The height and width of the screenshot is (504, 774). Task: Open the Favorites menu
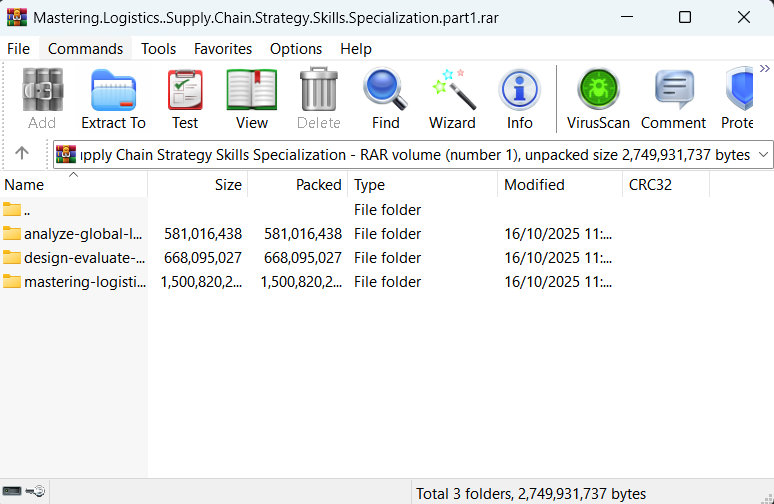click(x=223, y=48)
